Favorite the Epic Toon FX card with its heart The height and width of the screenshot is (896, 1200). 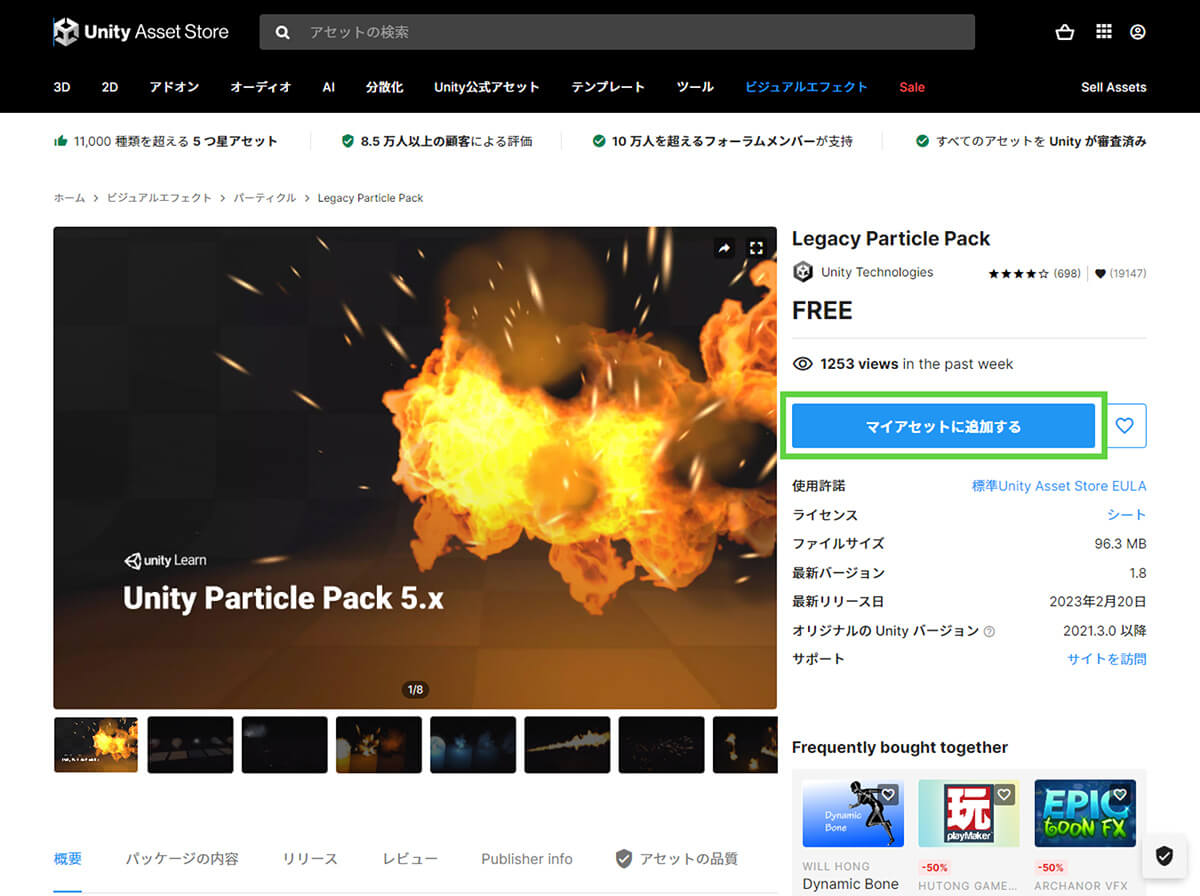pos(1121,795)
